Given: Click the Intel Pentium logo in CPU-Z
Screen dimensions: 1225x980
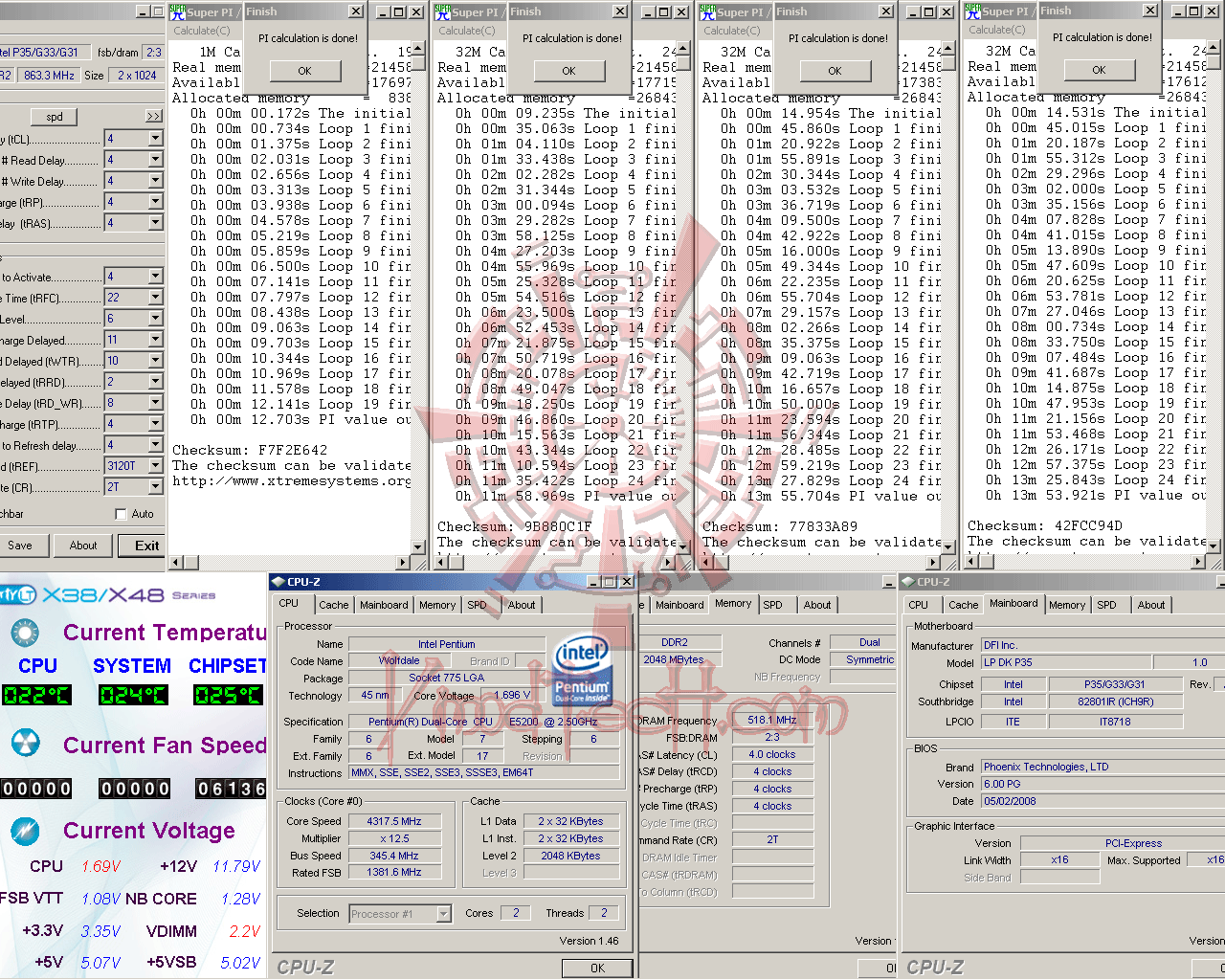Looking at the screenshot, I should [x=582, y=670].
